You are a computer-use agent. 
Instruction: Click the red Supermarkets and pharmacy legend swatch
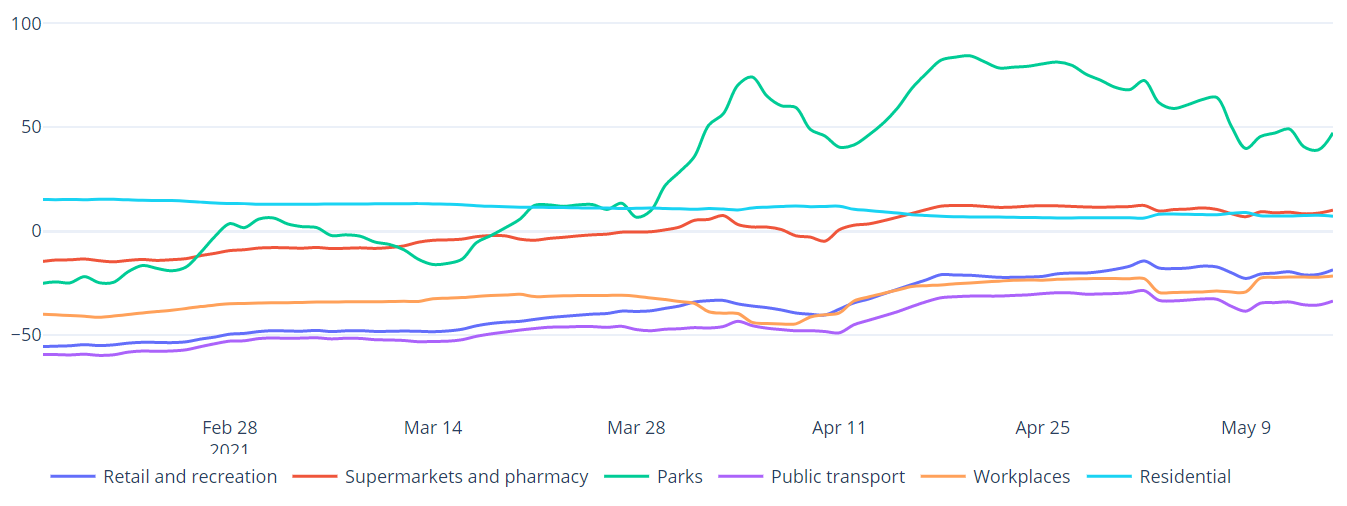point(315,477)
